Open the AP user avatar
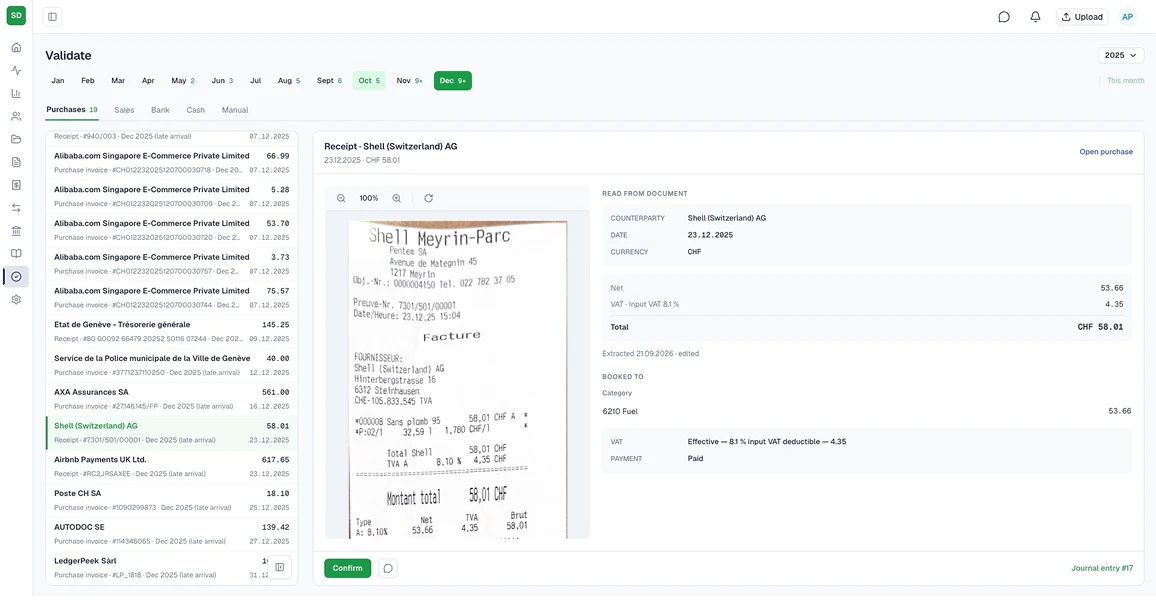 tap(1127, 17)
